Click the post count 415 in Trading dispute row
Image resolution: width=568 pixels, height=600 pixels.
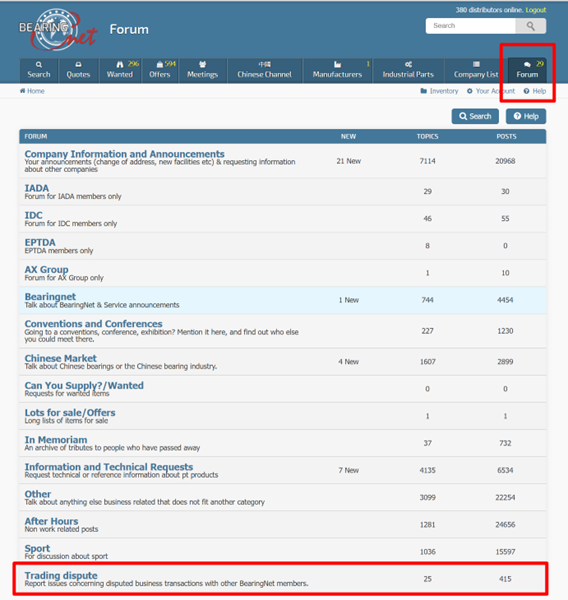(x=505, y=579)
